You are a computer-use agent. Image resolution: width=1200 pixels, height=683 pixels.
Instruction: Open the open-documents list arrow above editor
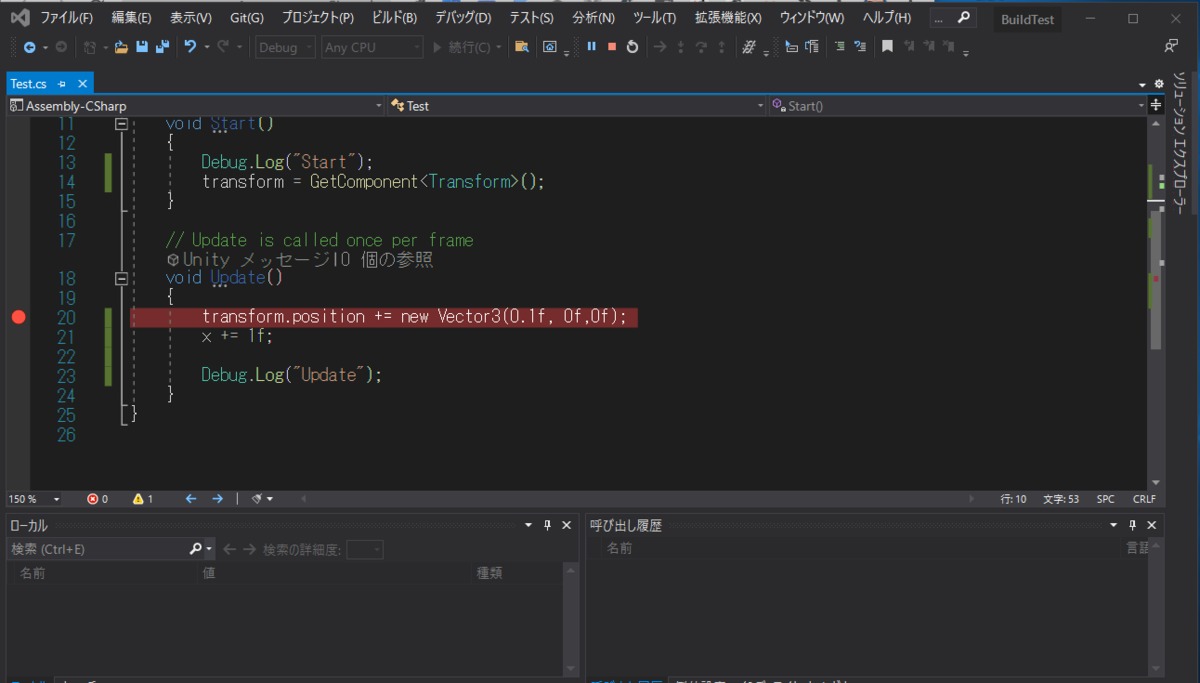[x=1142, y=85]
